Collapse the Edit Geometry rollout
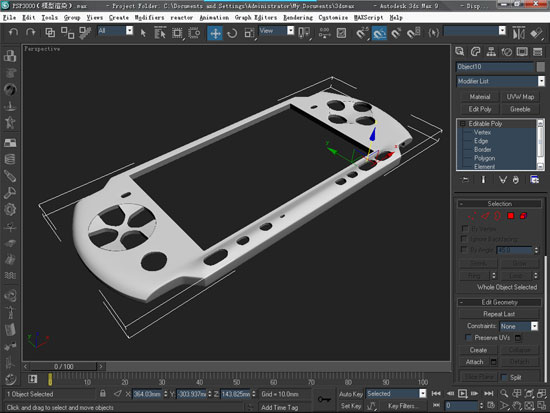 [x=462, y=302]
